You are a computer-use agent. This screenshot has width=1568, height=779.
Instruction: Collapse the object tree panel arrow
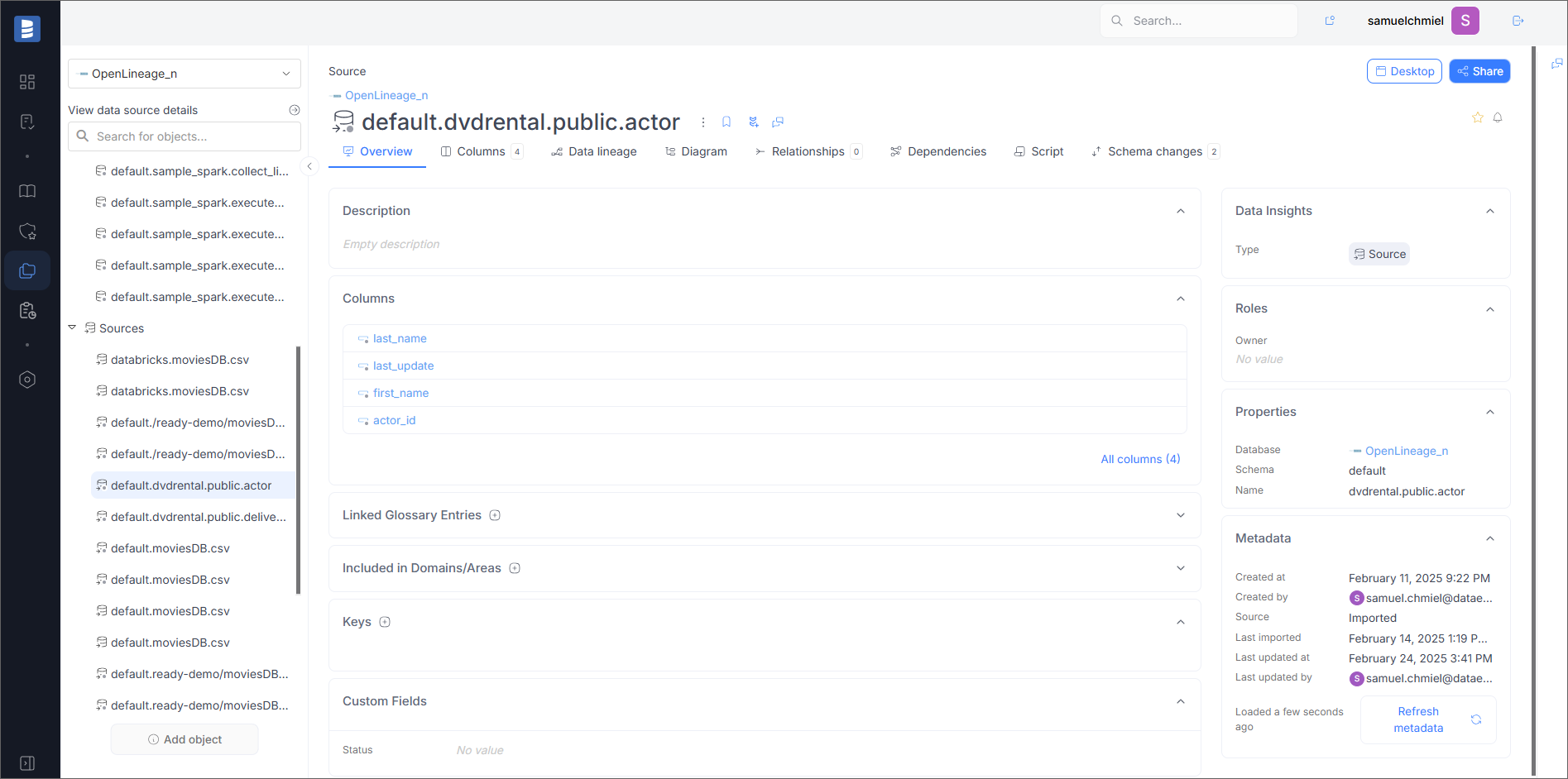pyautogui.click(x=309, y=166)
